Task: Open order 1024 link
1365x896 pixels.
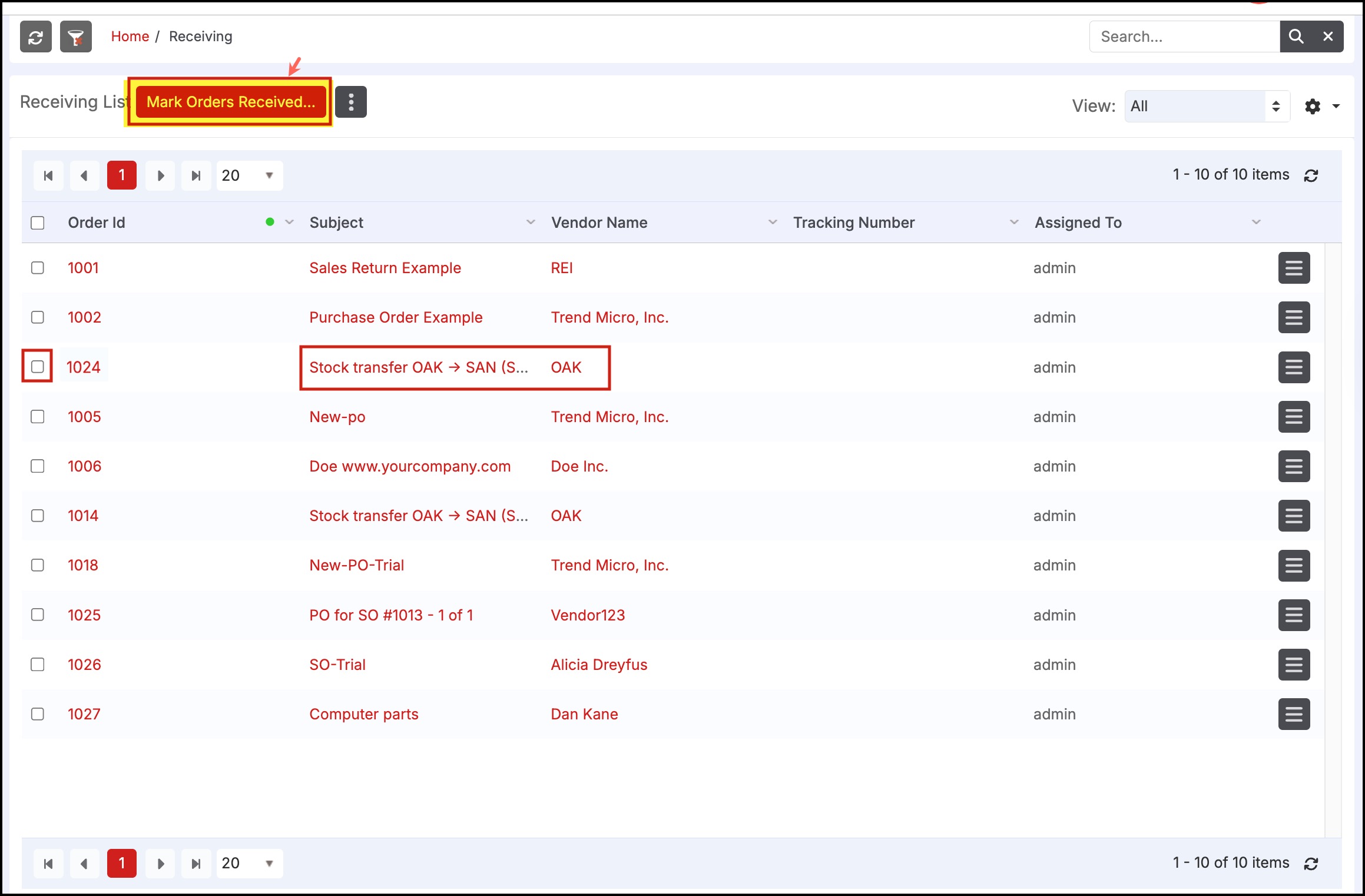Action: pyautogui.click(x=84, y=367)
